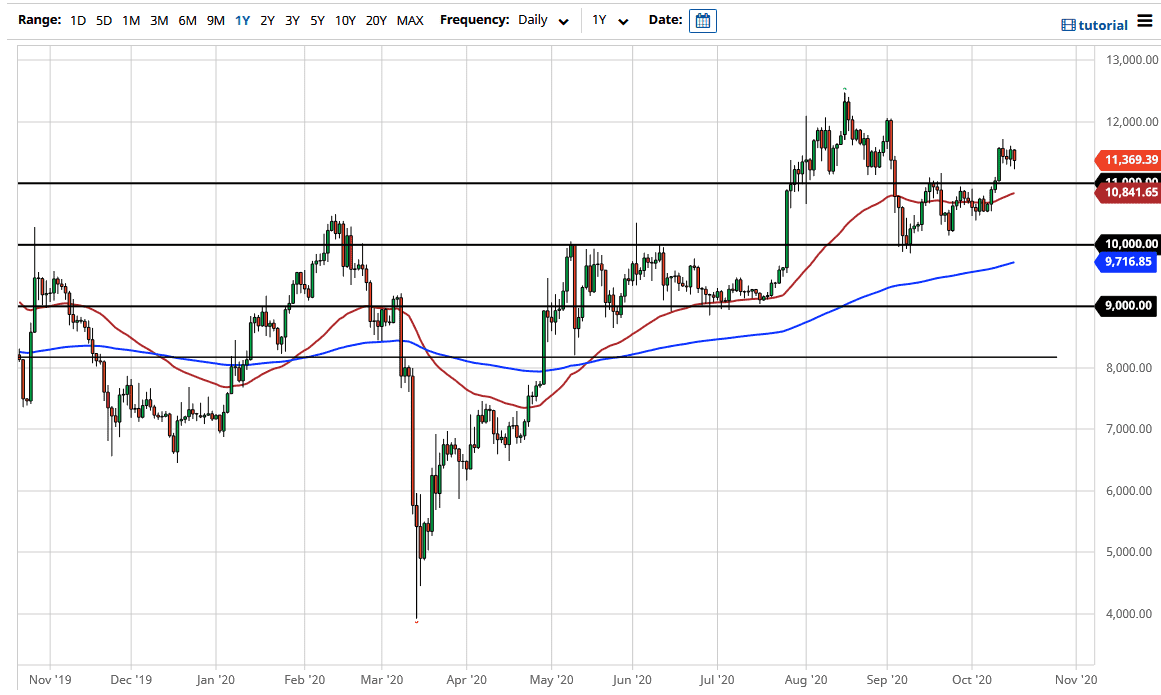1161x695 pixels.
Task: Click the currently active 1Y range
Action: pyautogui.click(x=241, y=20)
